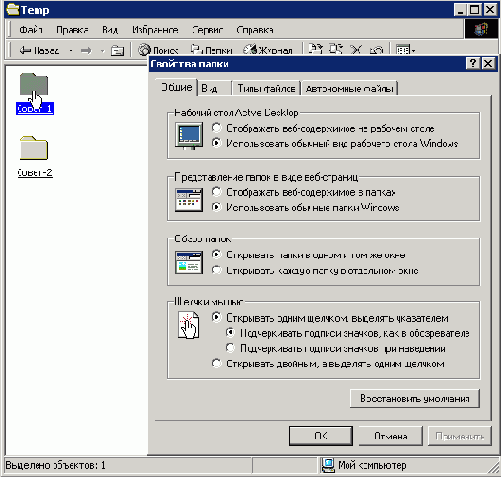Click the Назад (Back) arrow button
This screenshot has height=477, width=501.
pos(39,50)
